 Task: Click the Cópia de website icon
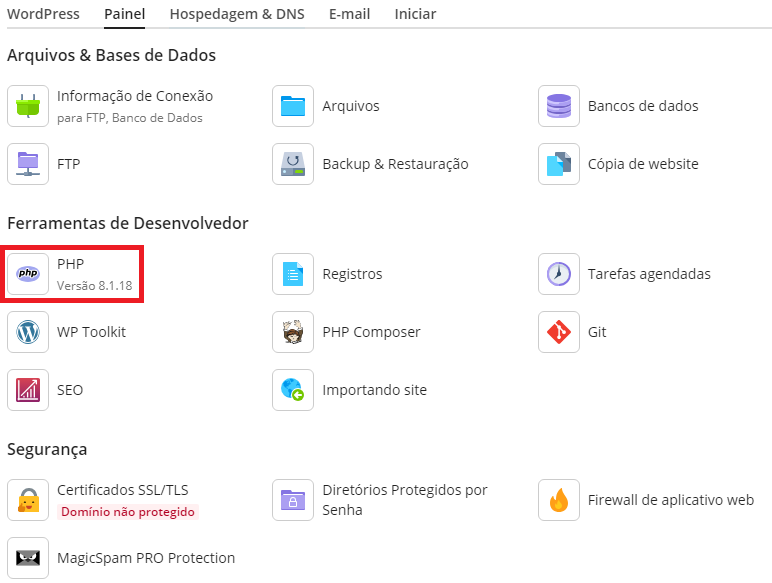click(559, 164)
